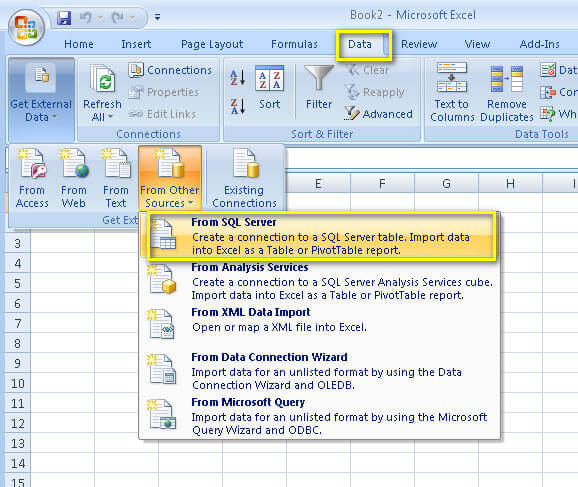Screen dimensions: 578x487
Task: Select row 7 header
Action: (17, 323)
